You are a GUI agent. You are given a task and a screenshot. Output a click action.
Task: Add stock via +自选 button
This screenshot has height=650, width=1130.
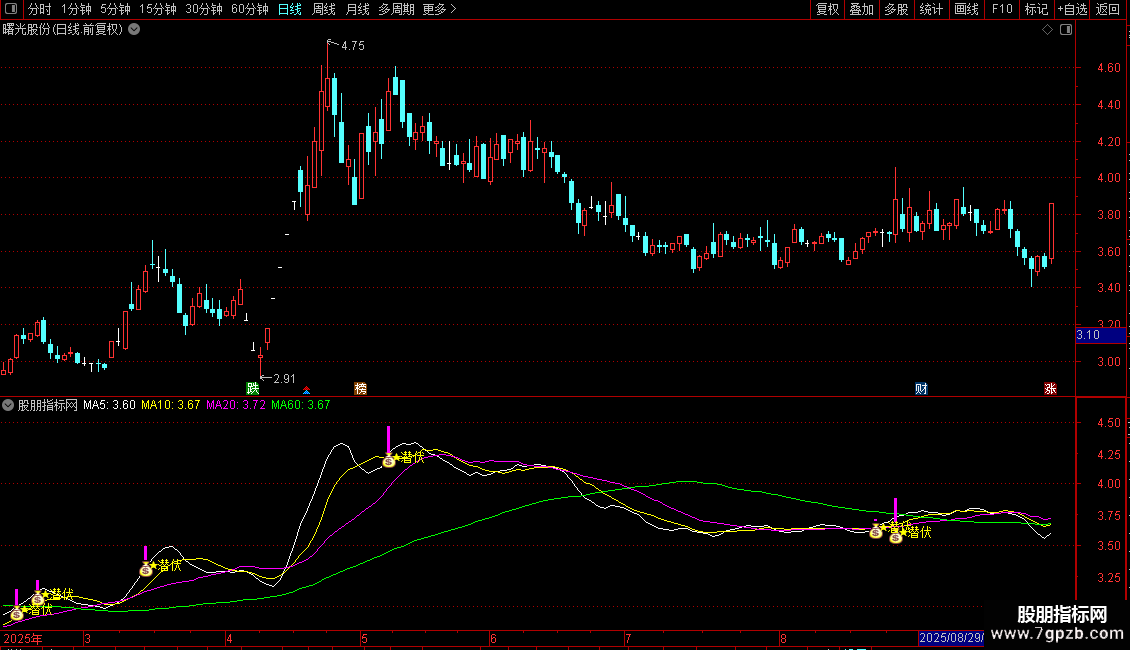tap(1071, 10)
